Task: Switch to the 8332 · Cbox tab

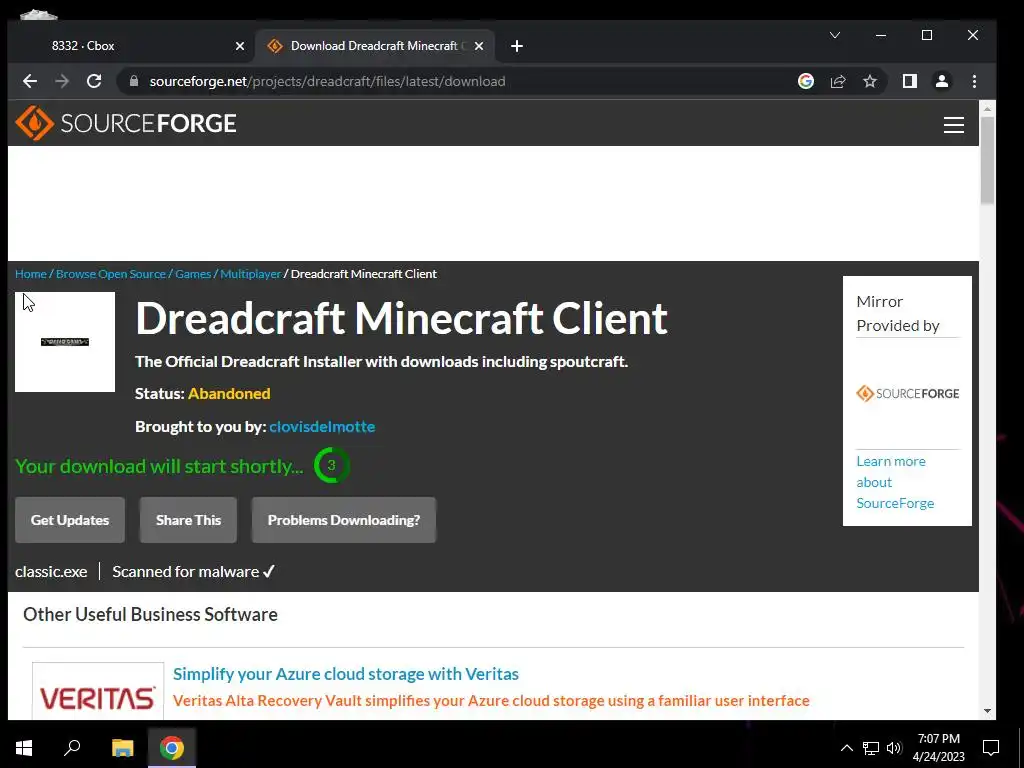Action: click(x=131, y=46)
